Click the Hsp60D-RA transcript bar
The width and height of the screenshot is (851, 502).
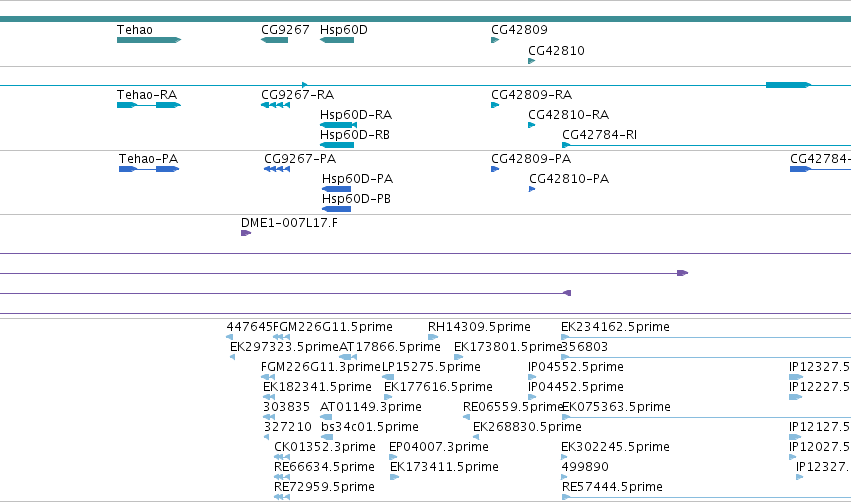coord(338,125)
